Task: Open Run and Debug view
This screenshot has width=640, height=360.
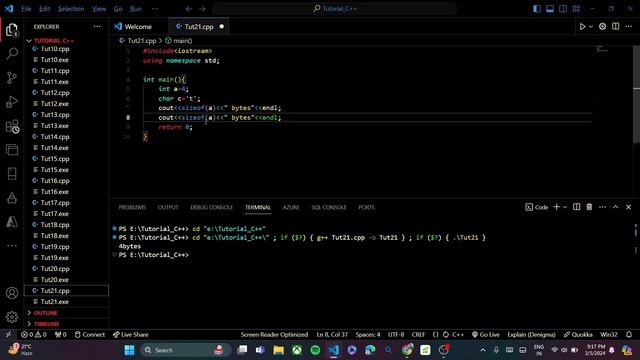Action: 12,102
